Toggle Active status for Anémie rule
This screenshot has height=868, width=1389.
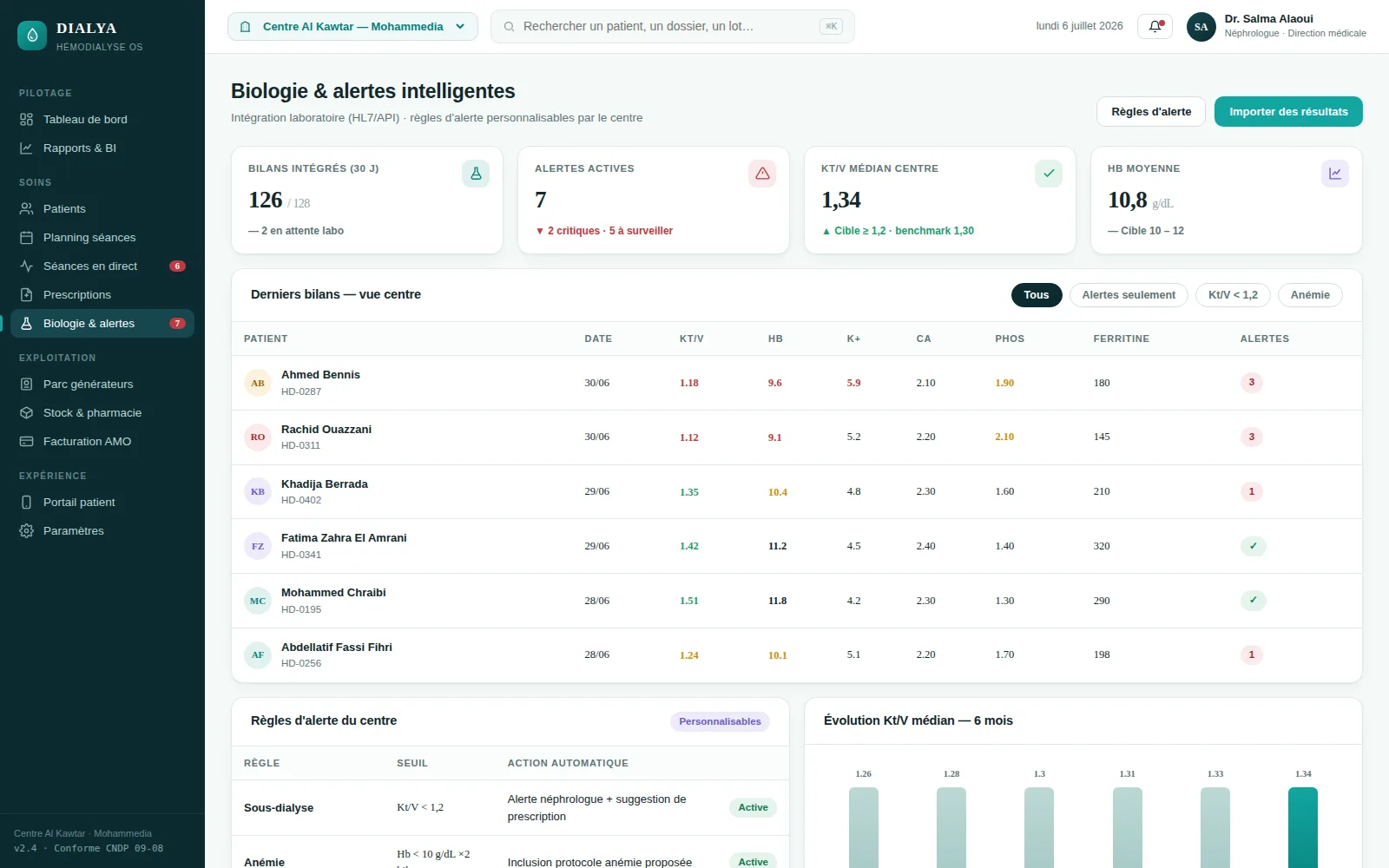753,861
